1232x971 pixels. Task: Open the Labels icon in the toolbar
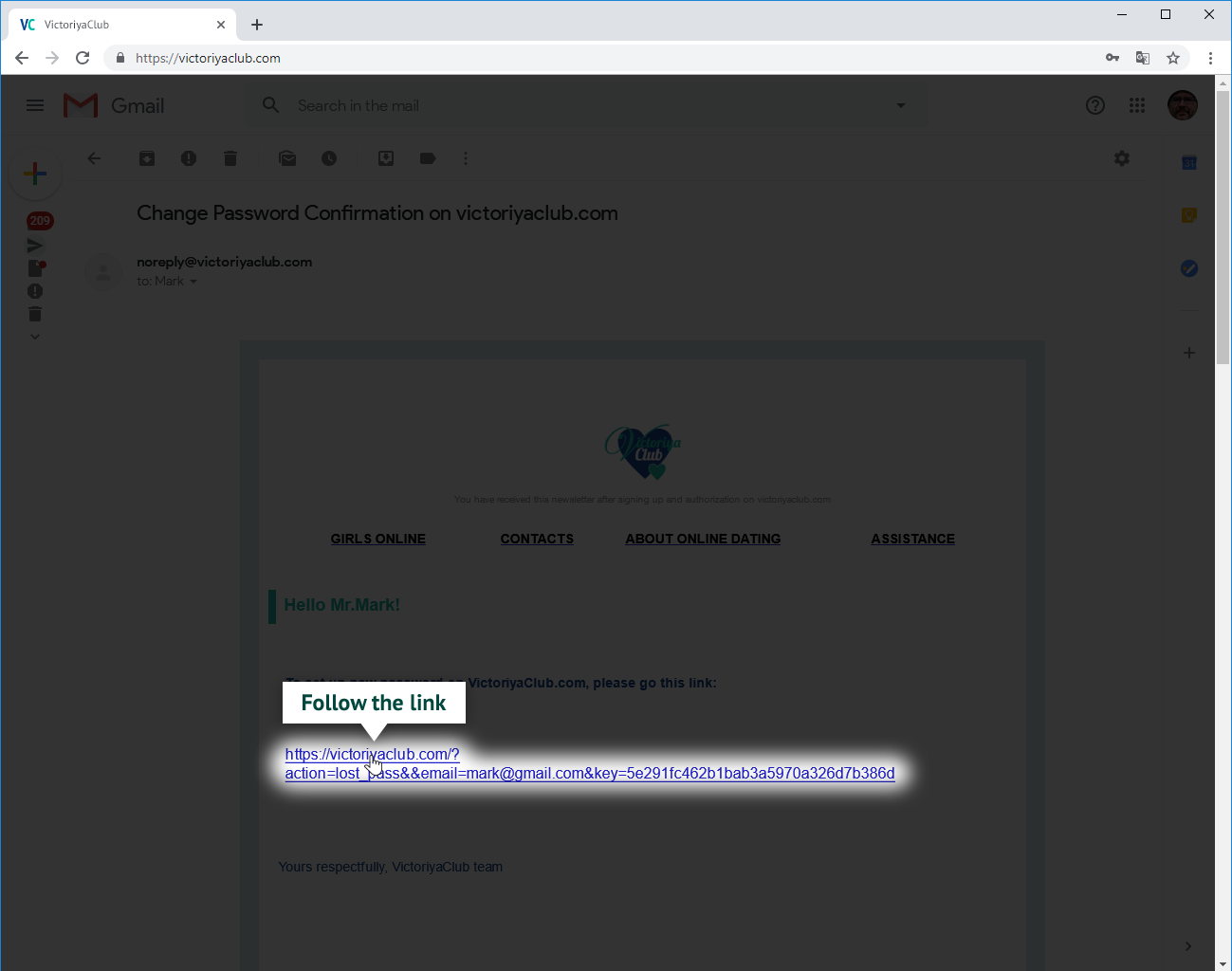428,158
